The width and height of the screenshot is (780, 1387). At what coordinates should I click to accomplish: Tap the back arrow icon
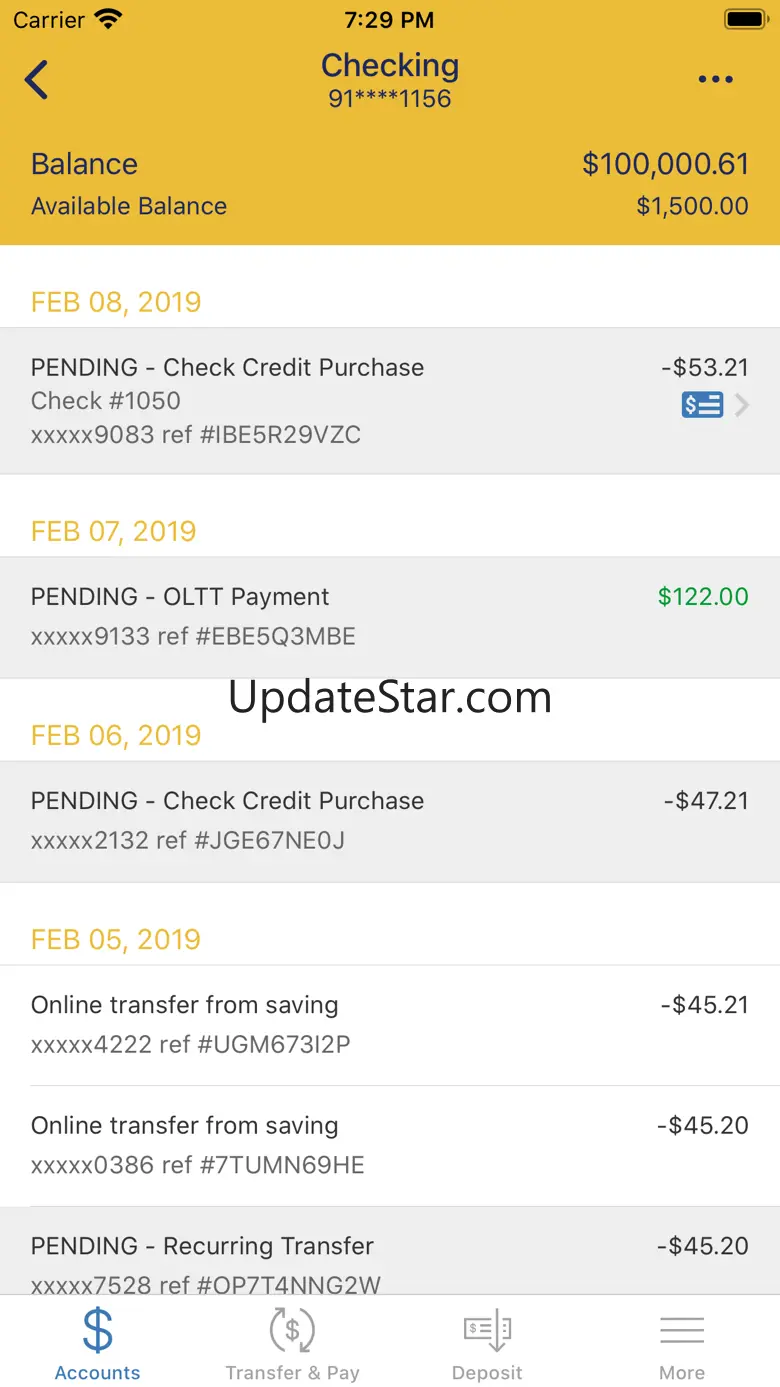coord(37,80)
